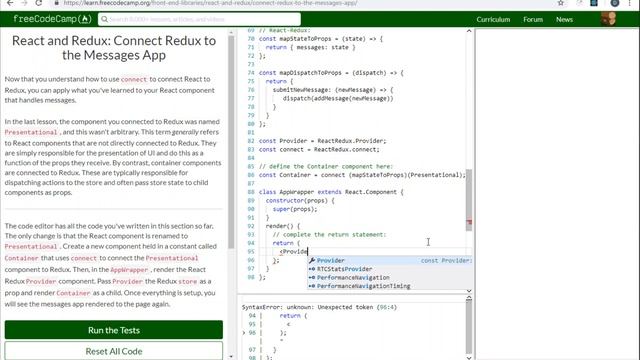Click line 88 class AppWrapper declaration
Viewport: 640px width, 360px height.
click(x=331, y=192)
